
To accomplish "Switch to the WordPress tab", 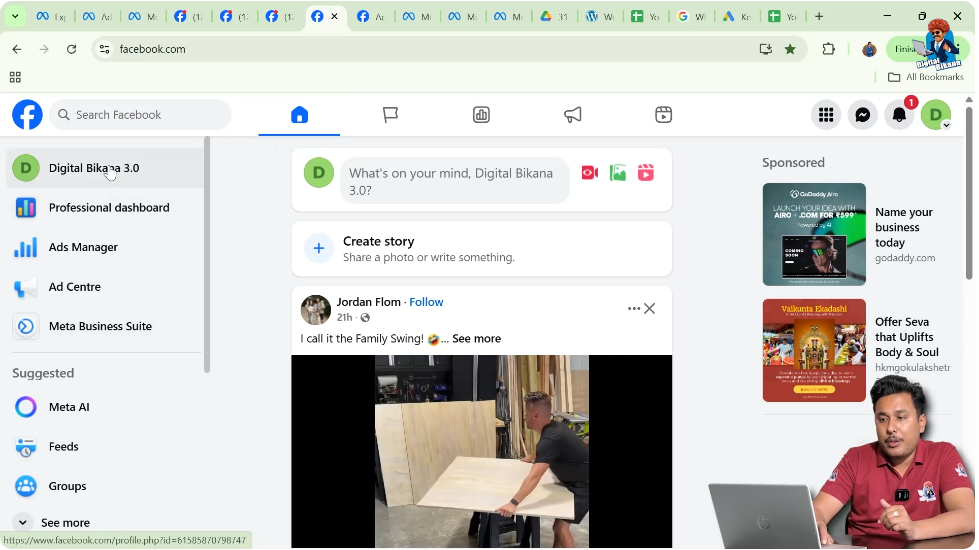I will point(600,17).
